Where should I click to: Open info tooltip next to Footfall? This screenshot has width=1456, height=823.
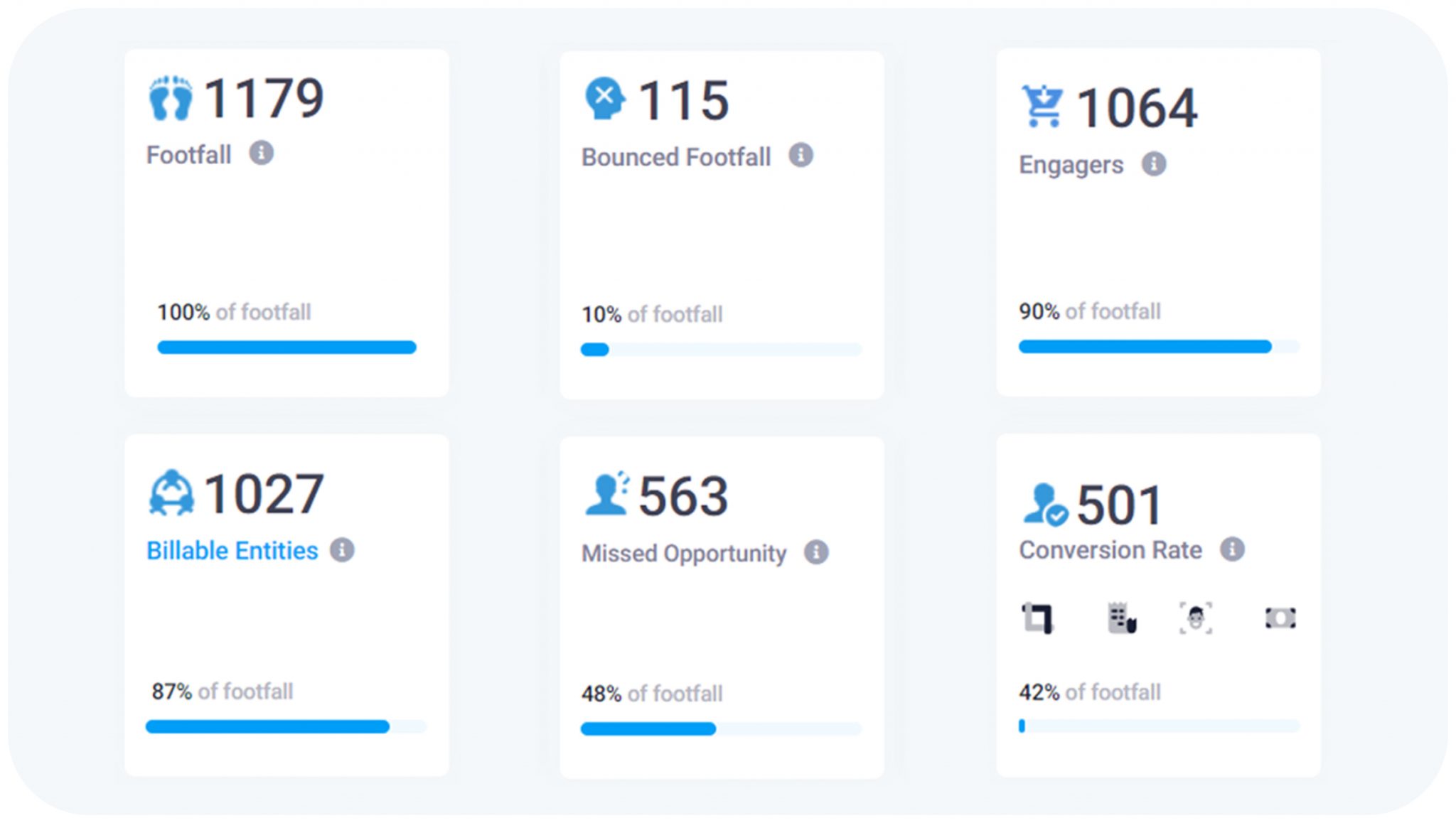[x=261, y=153]
